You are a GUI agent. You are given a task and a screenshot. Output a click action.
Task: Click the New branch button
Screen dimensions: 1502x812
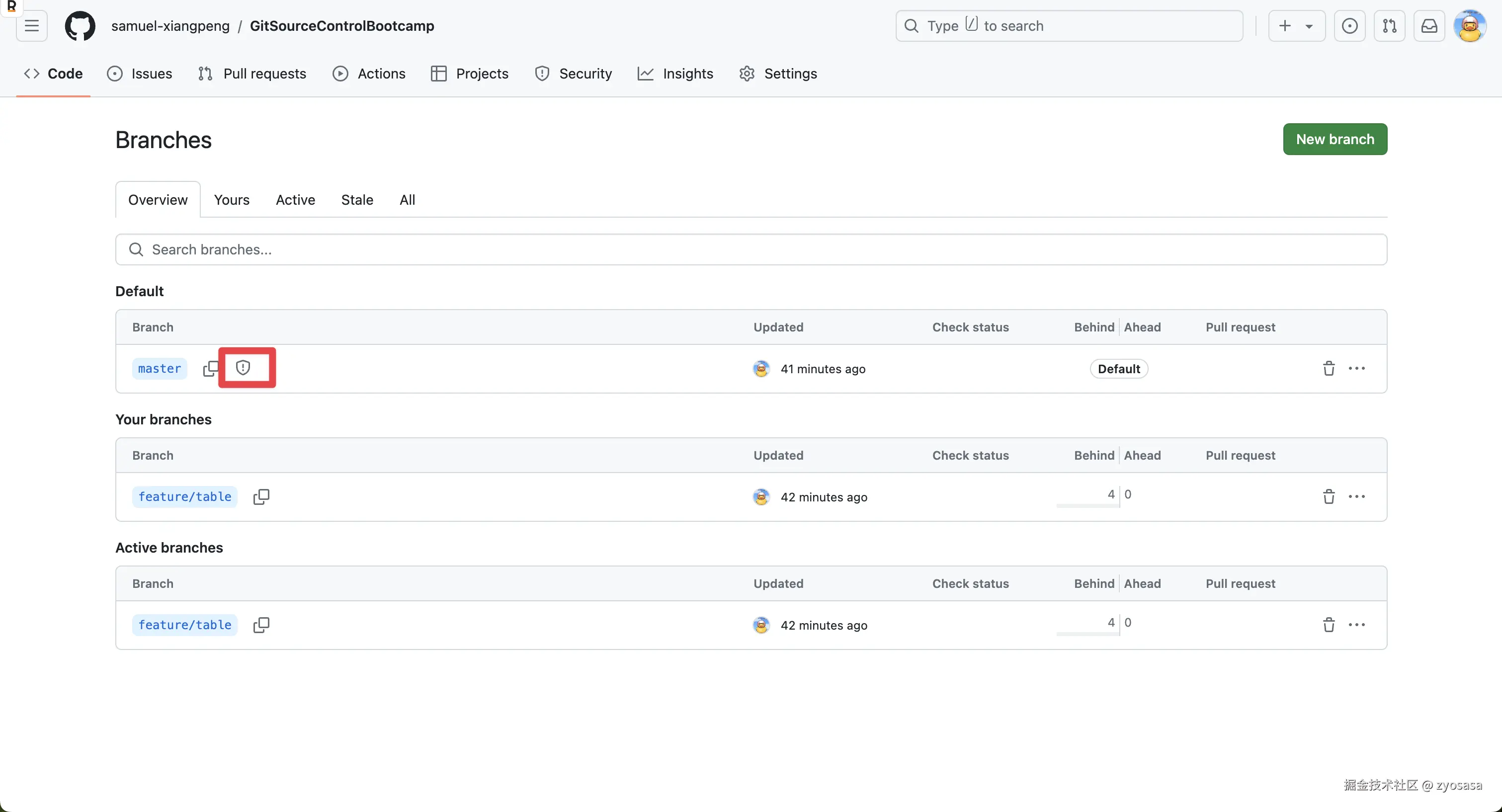tap(1335, 139)
